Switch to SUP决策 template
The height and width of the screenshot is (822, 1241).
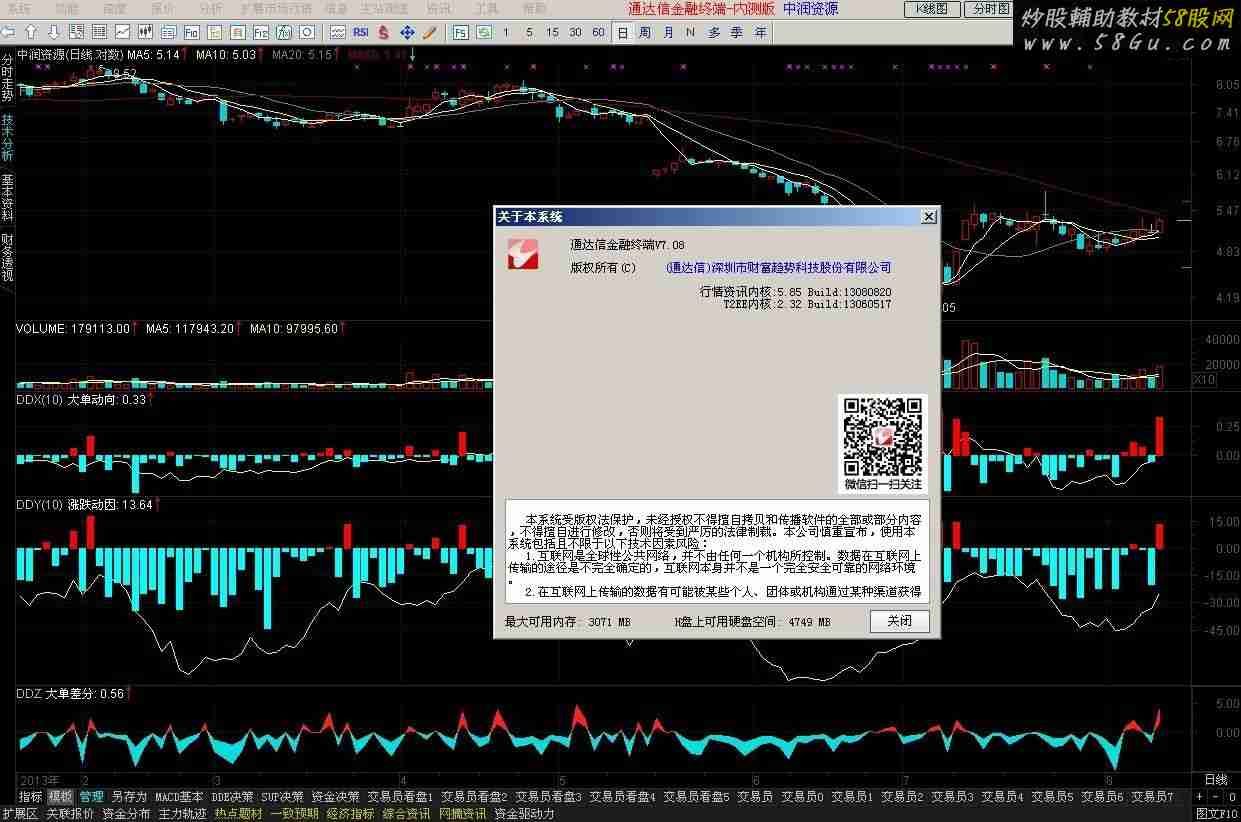tap(283, 797)
